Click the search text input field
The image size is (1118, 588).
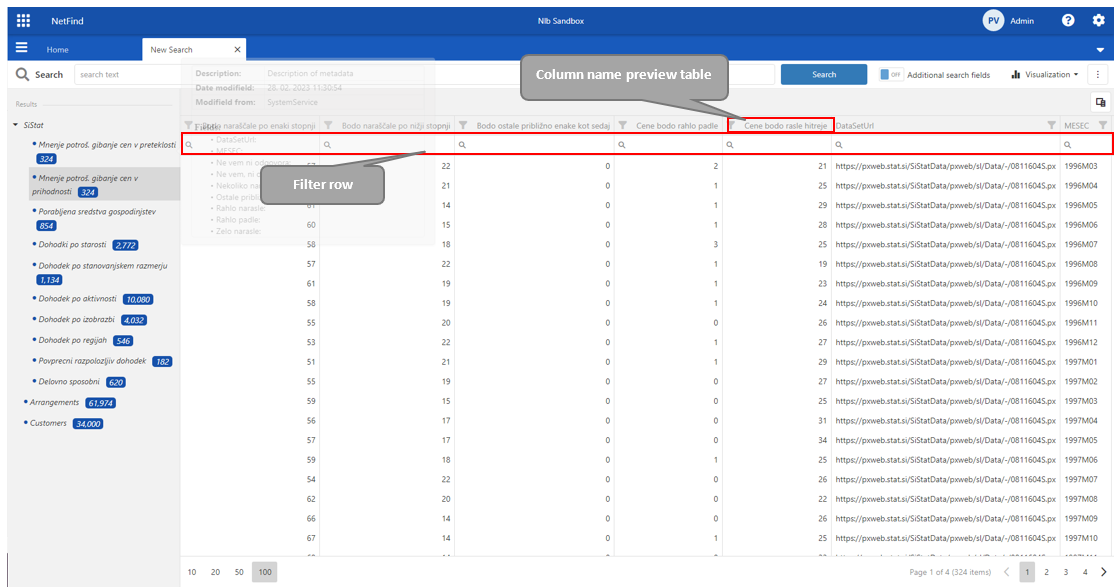130,75
